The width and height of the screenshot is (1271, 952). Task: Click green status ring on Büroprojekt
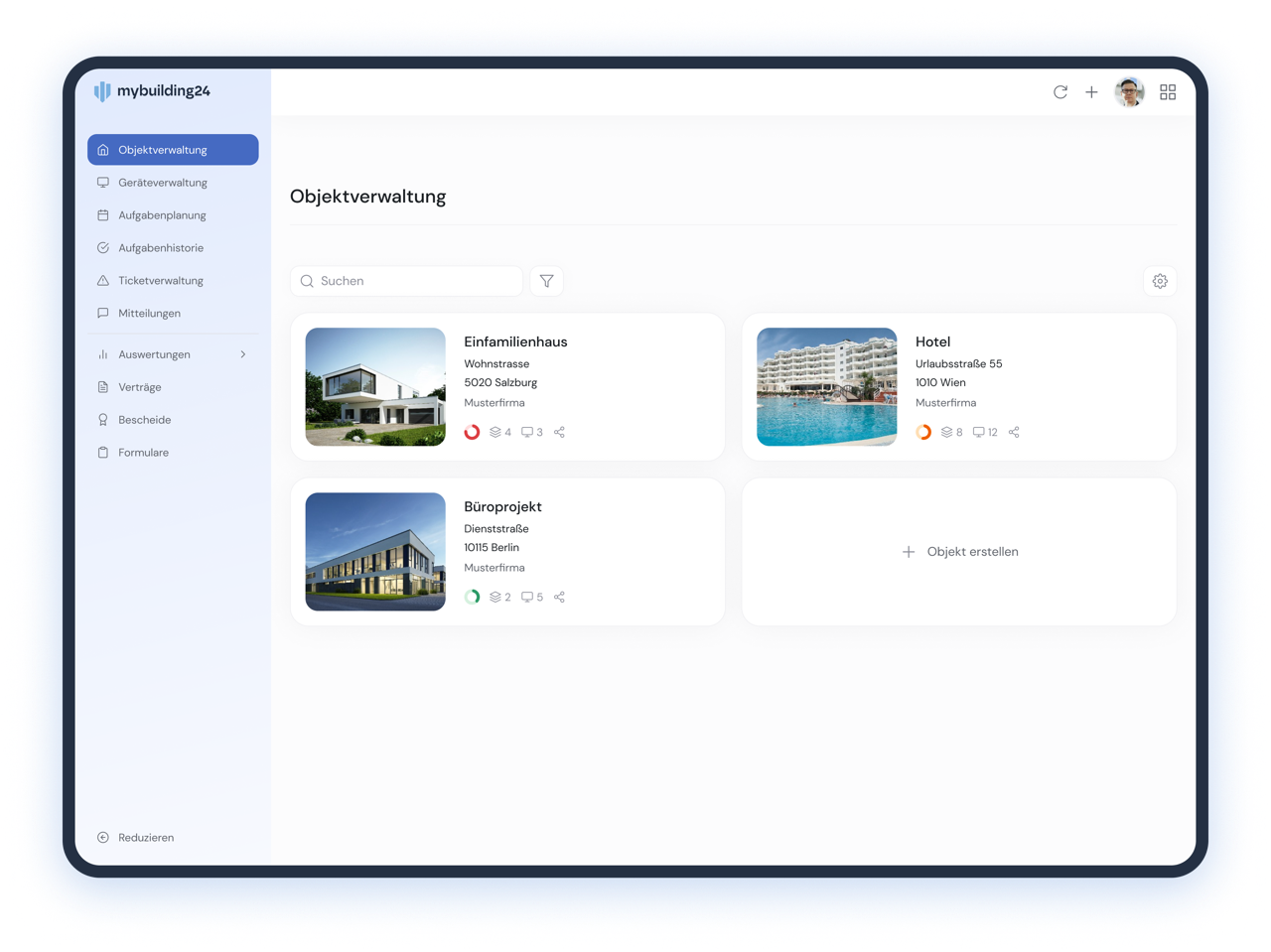(x=473, y=597)
